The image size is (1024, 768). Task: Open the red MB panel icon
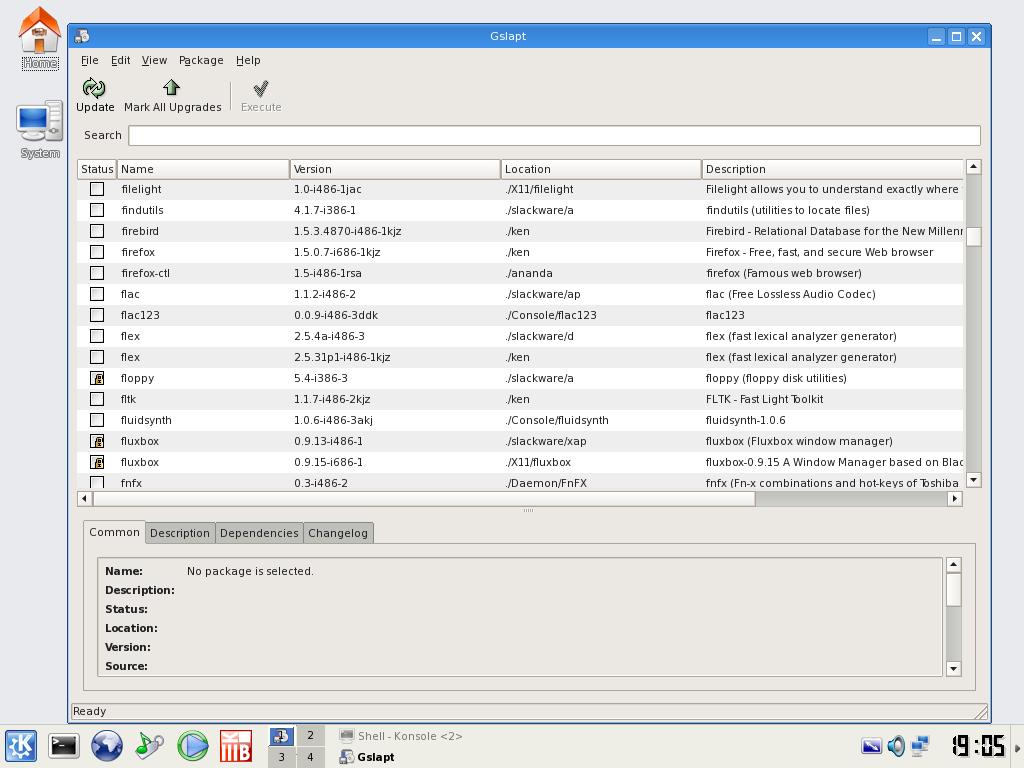(236, 746)
